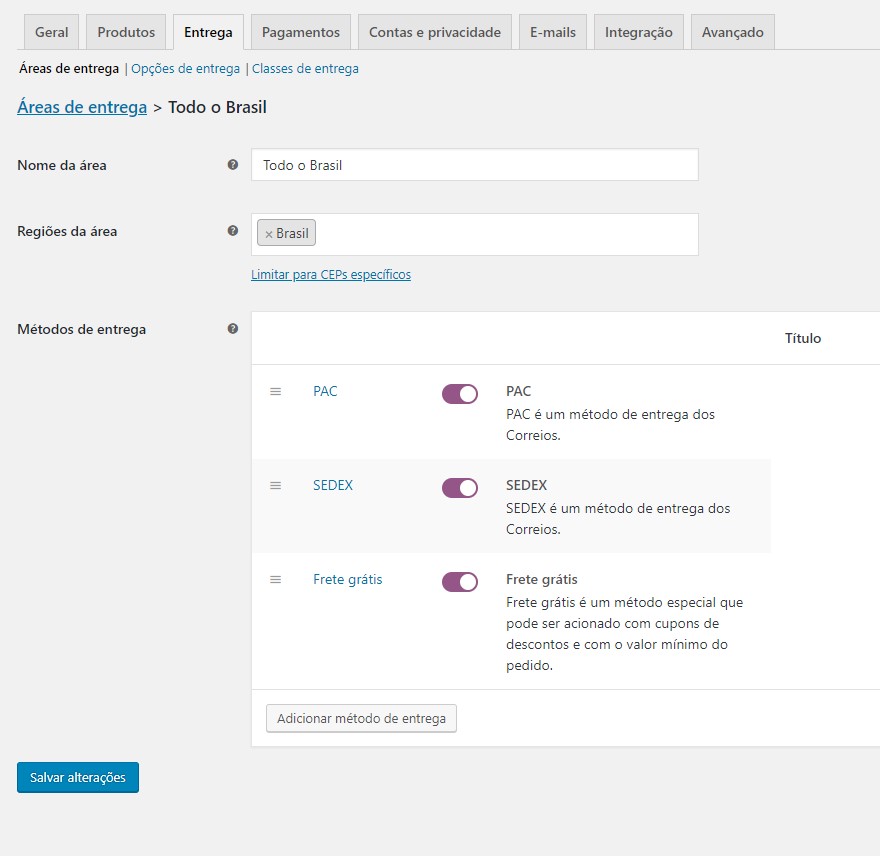Go to the Avançado tab

click(733, 33)
